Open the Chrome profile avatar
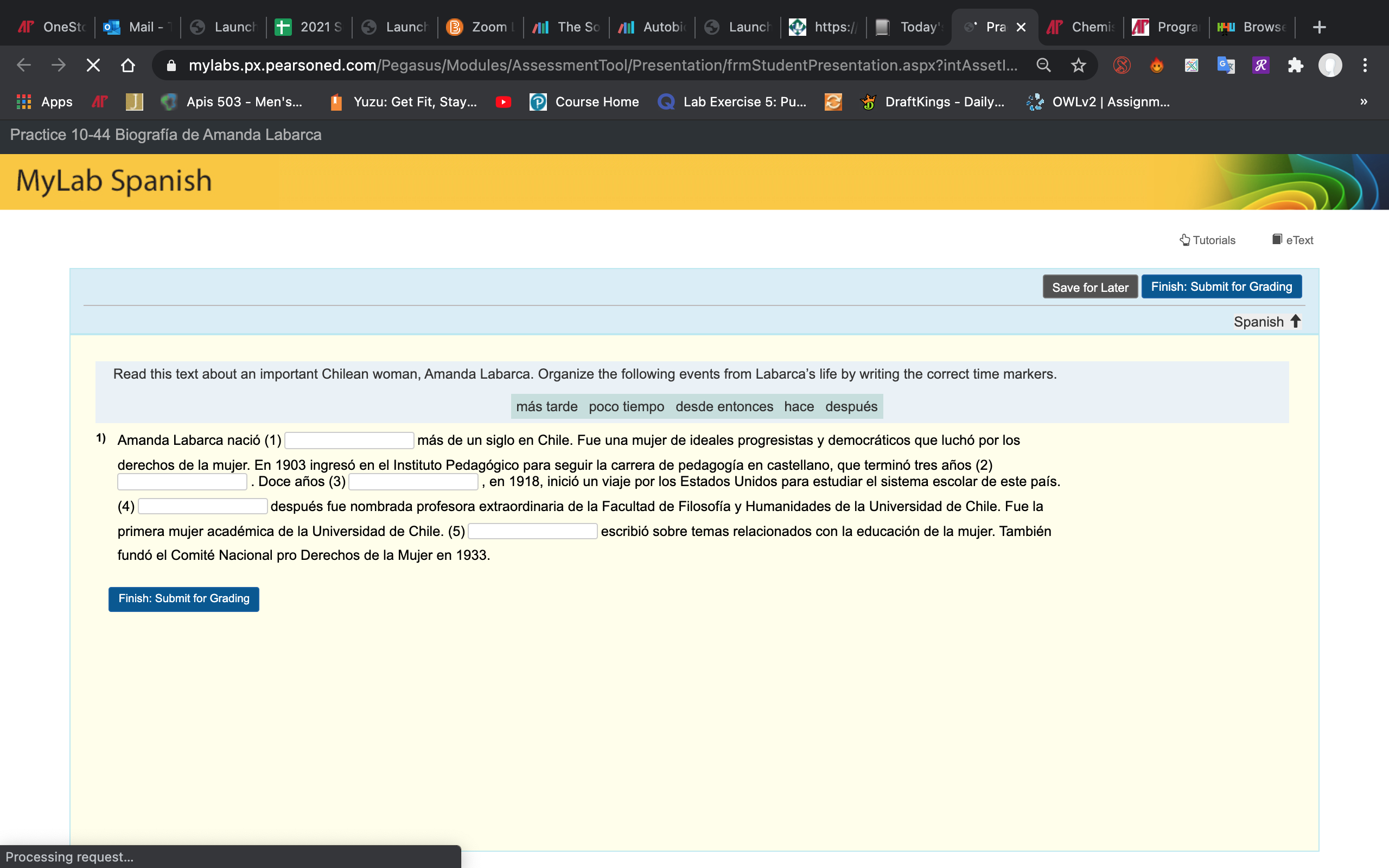The image size is (1389, 868). [1329, 66]
